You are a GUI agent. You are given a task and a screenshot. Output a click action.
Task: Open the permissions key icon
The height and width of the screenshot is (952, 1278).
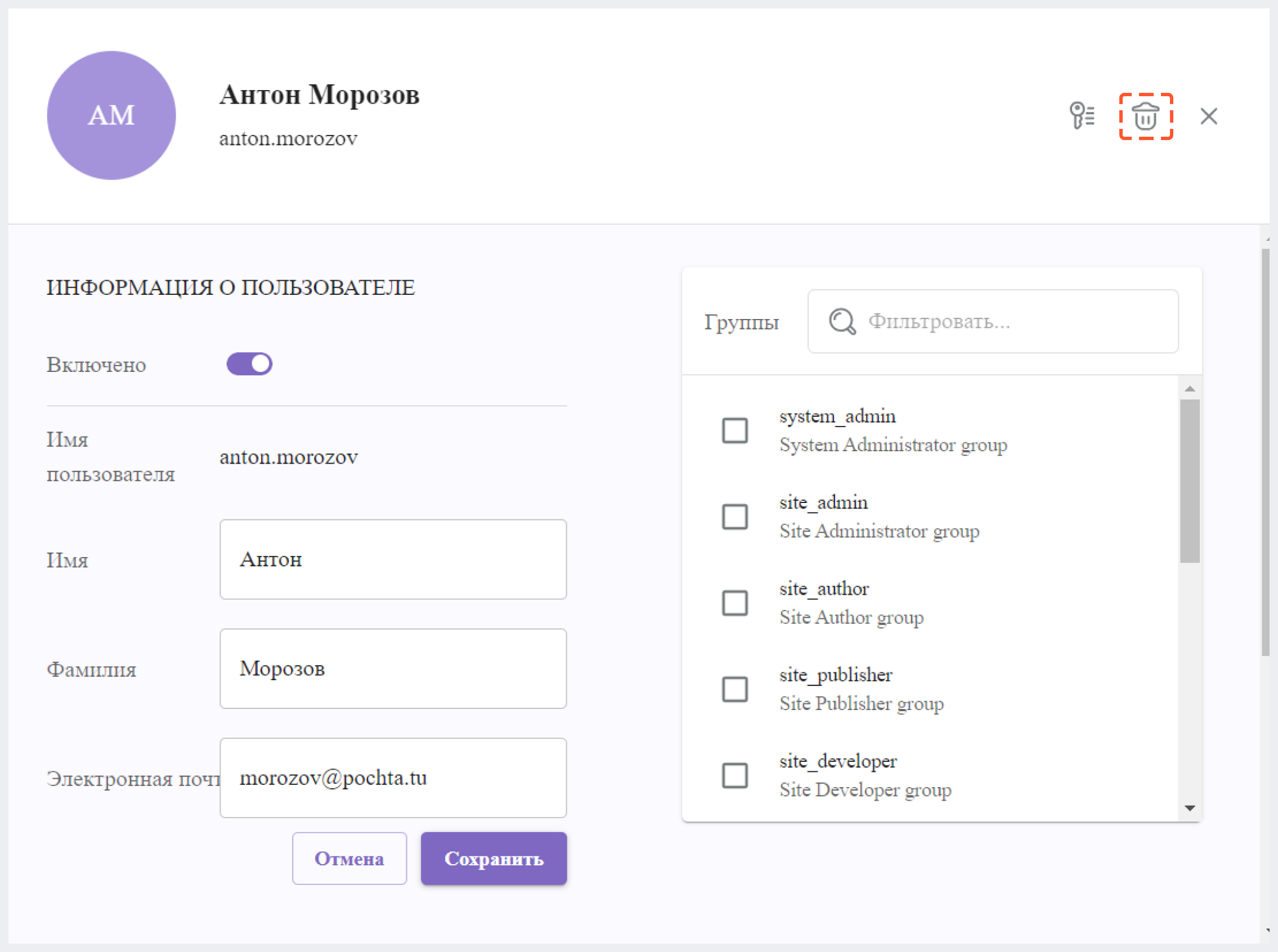click(x=1082, y=115)
